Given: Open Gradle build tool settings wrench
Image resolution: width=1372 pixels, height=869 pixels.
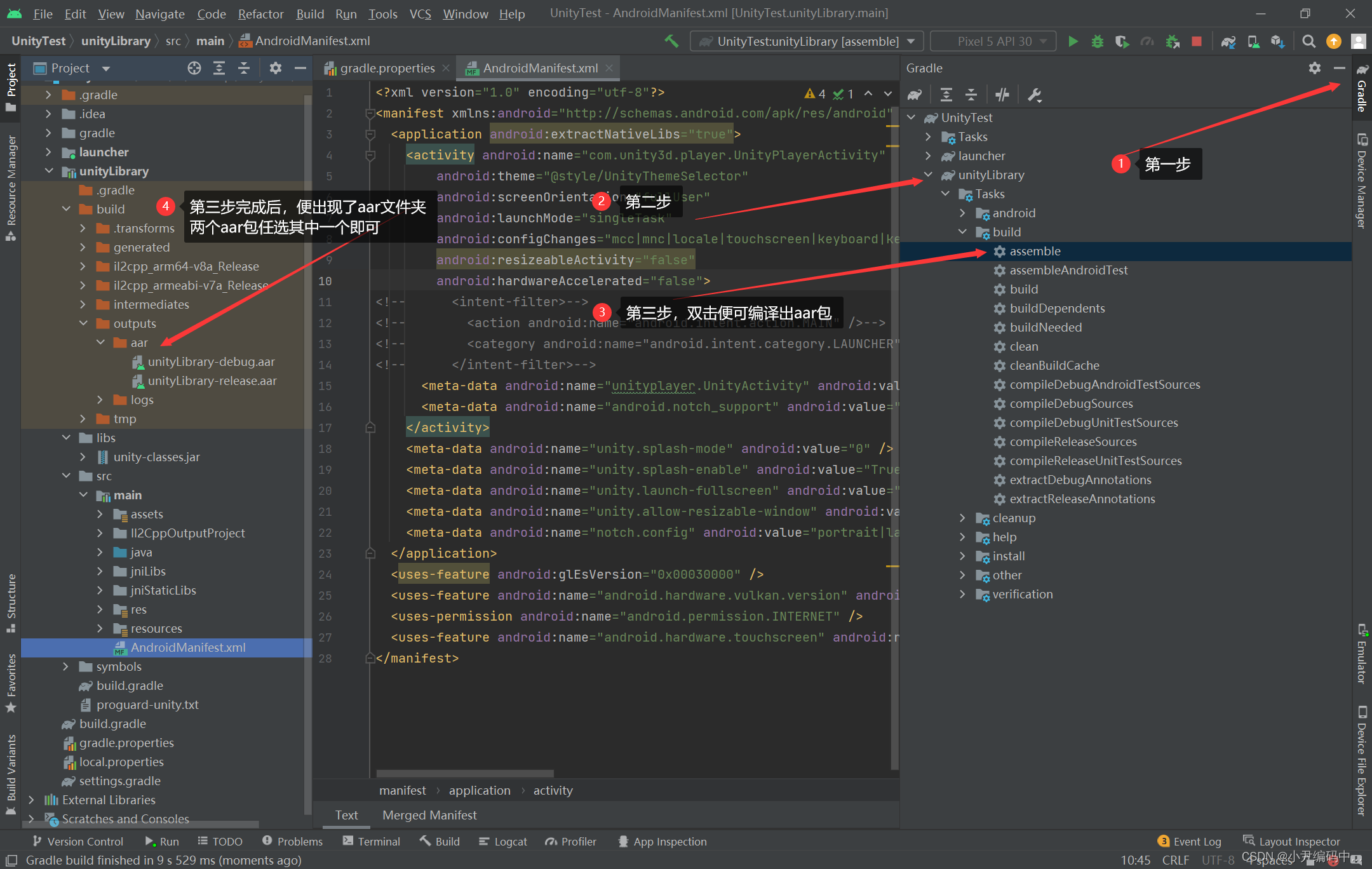Looking at the screenshot, I should (x=1034, y=95).
